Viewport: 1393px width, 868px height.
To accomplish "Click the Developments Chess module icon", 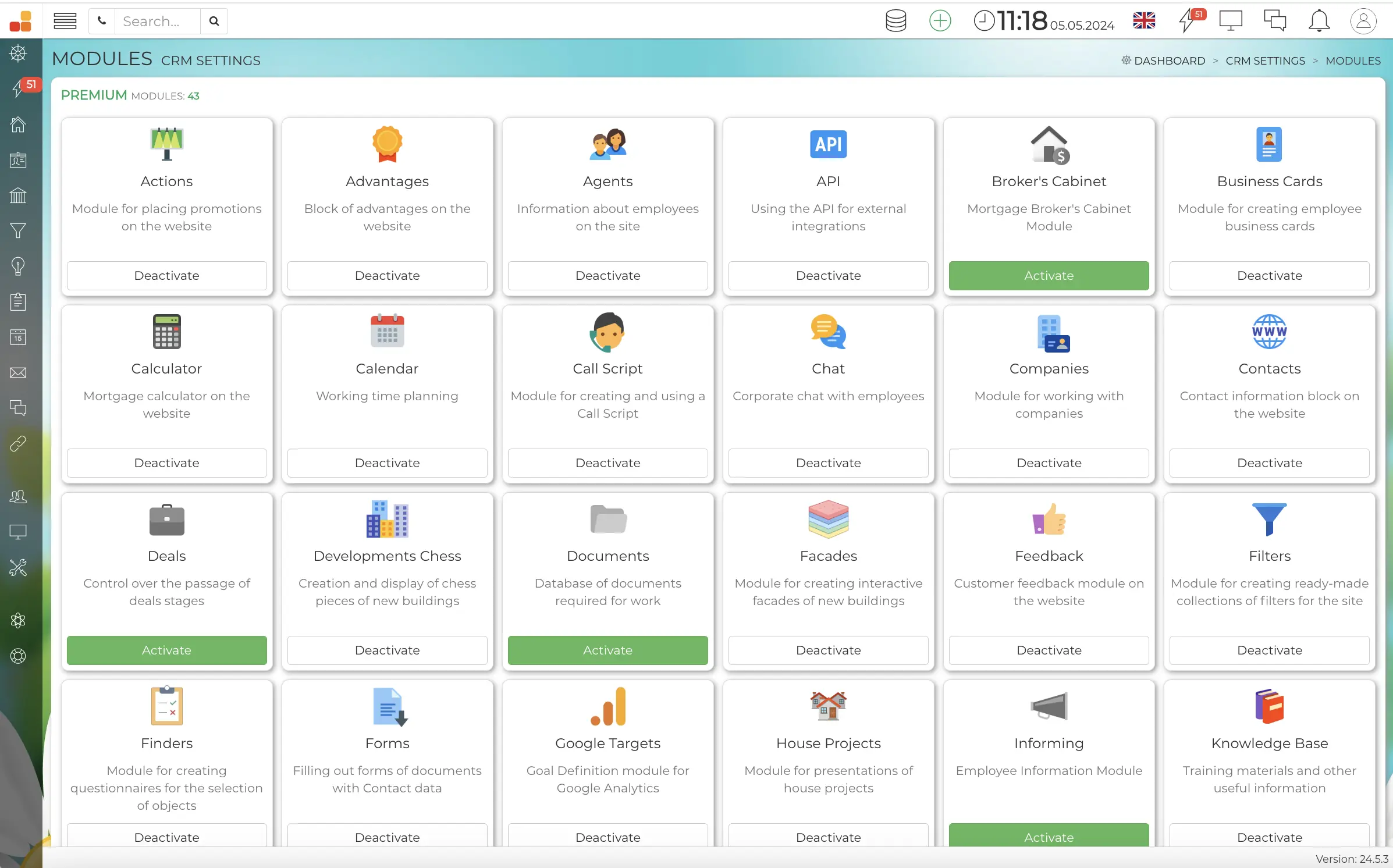I will [x=387, y=518].
